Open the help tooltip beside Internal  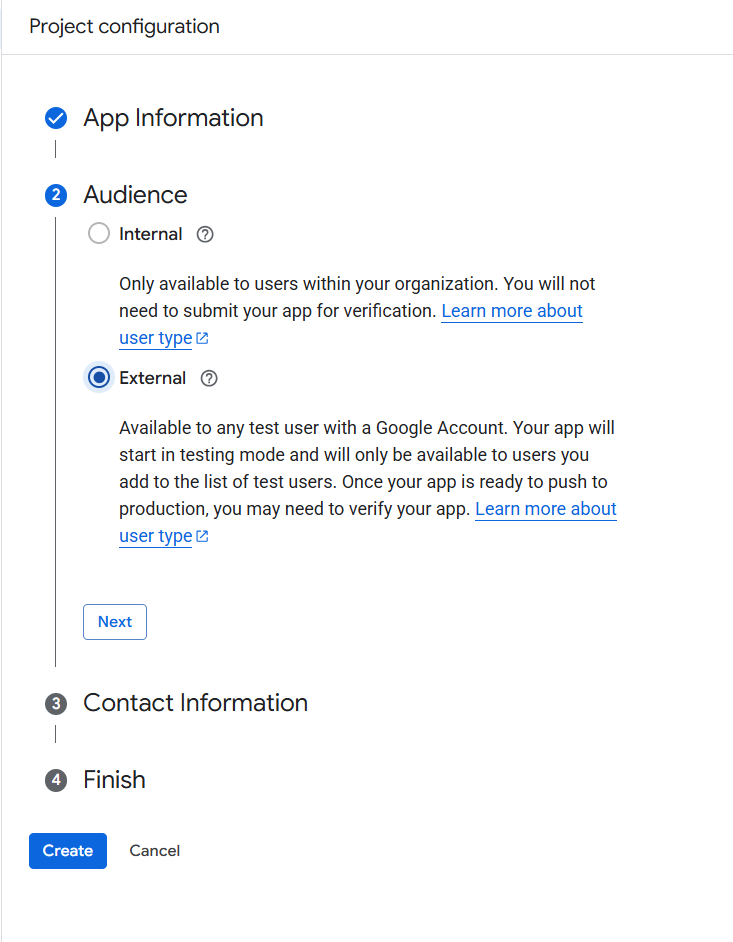coord(204,233)
